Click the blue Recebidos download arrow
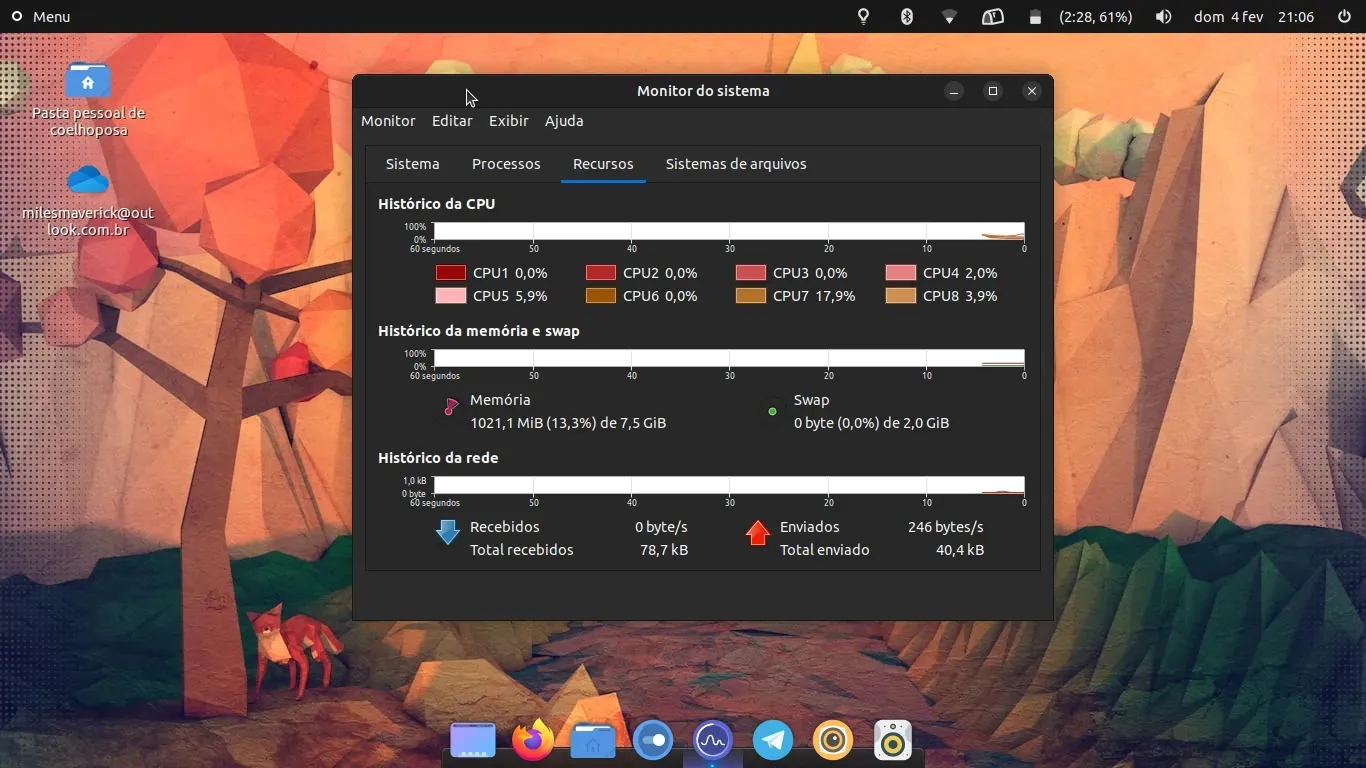The image size is (1366, 768). [x=448, y=533]
